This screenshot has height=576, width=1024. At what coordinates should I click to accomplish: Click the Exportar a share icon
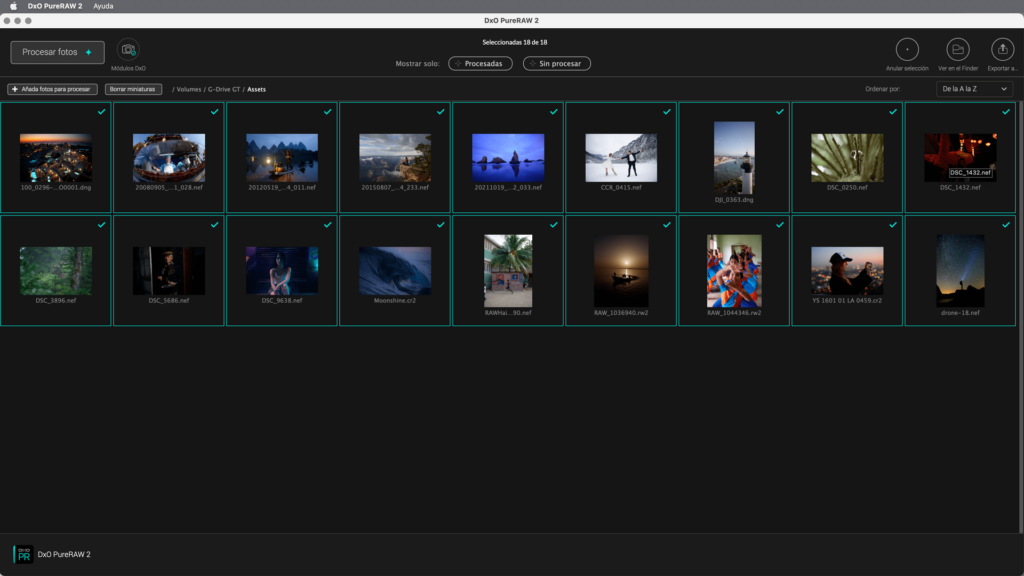pos(1002,50)
